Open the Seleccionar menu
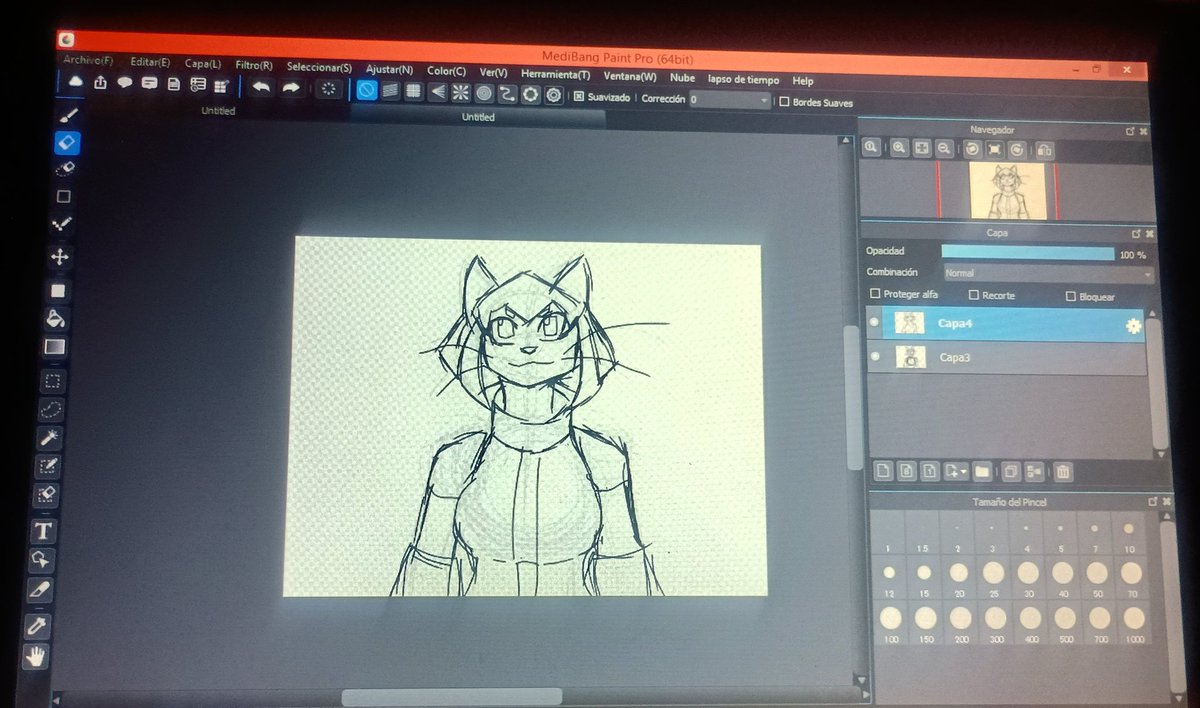The image size is (1200, 708). (x=319, y=68)
